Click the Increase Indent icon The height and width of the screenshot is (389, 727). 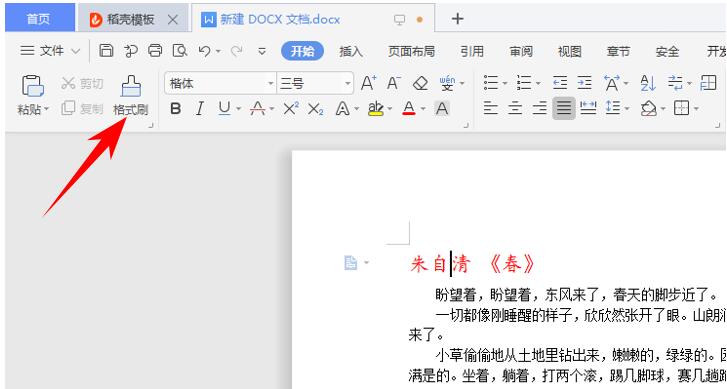(585, 83)
